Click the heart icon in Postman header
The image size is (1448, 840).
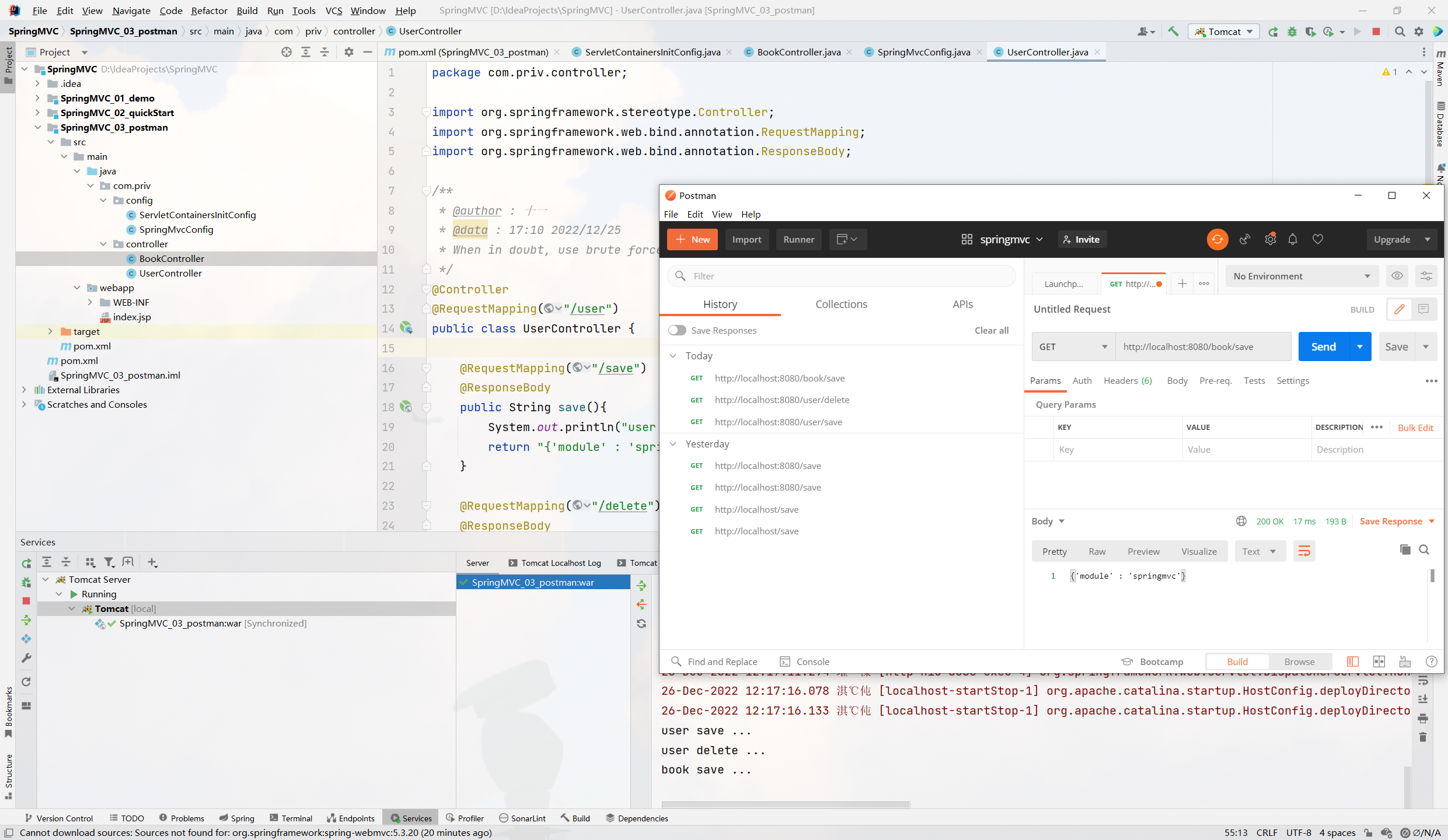(1318, 239)
